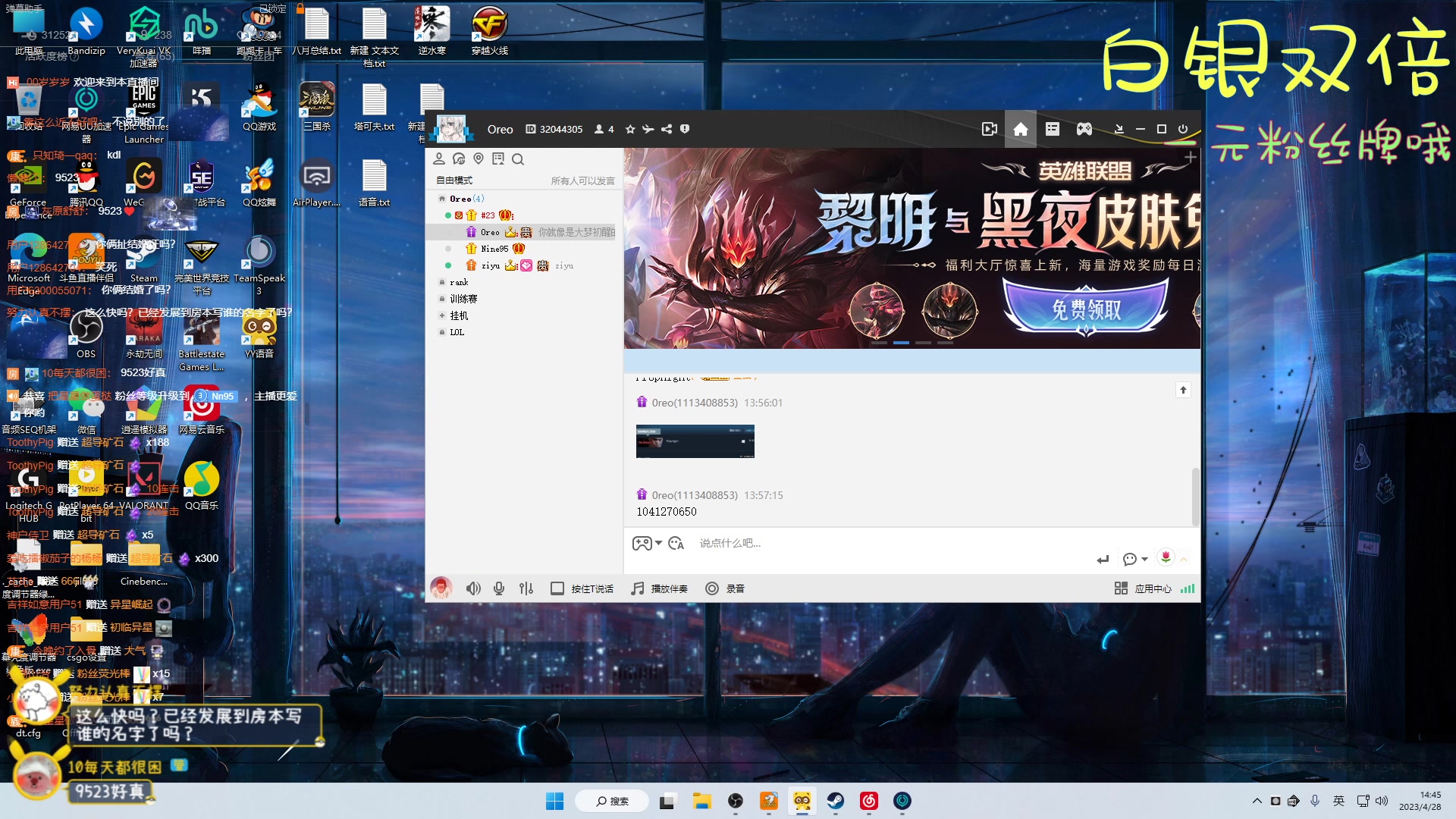
Task: Check the green signal strength bars
Action: tap(1188, 588)
